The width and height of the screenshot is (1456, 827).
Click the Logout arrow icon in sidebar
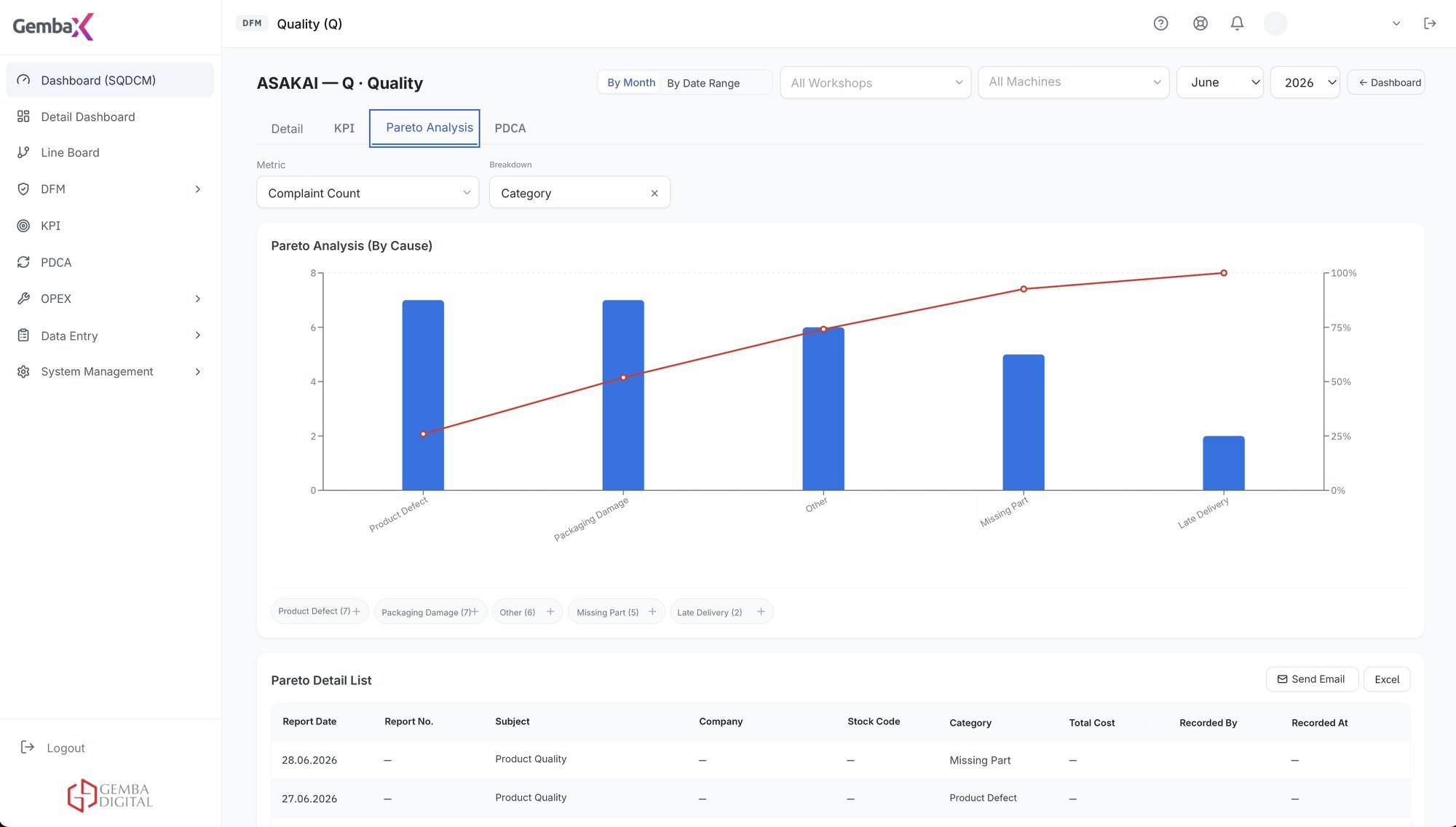28,747
